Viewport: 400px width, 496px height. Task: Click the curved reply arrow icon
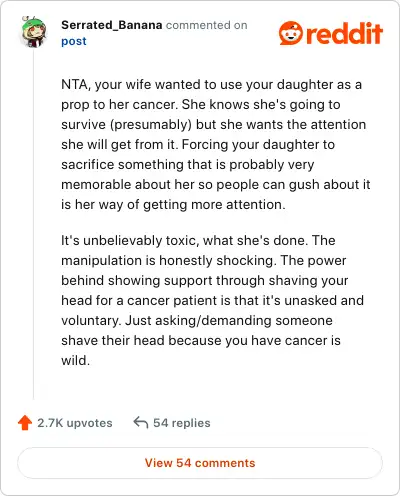(x=141, y=422)
